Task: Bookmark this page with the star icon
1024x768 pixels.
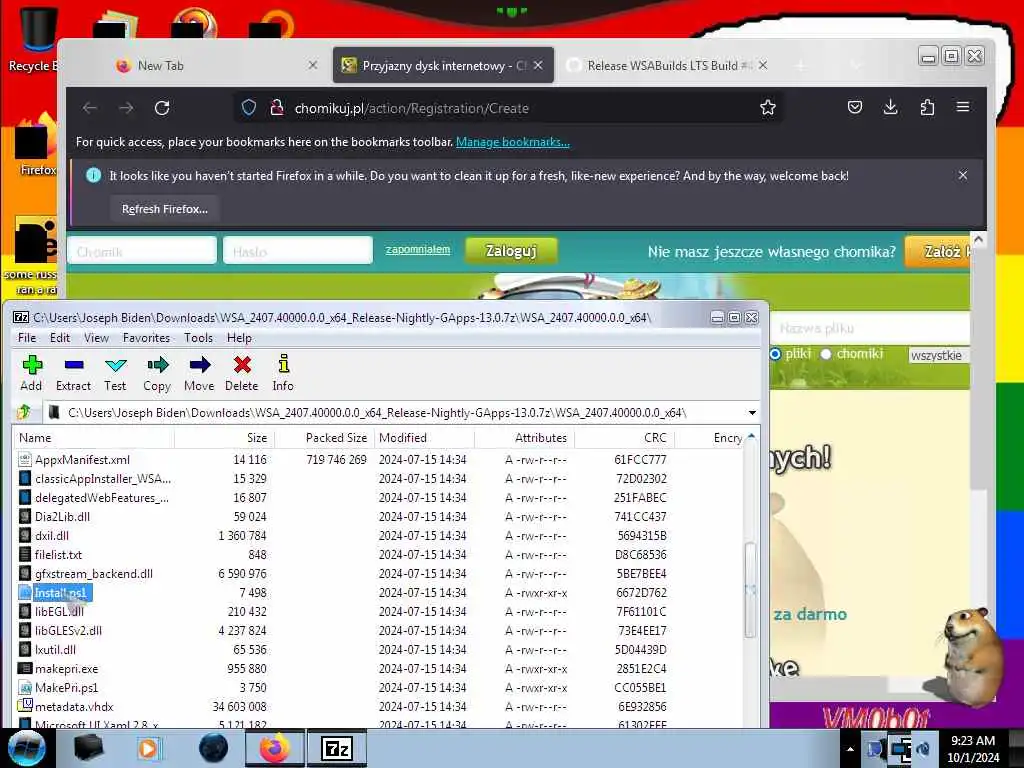Action: (768, 108)
